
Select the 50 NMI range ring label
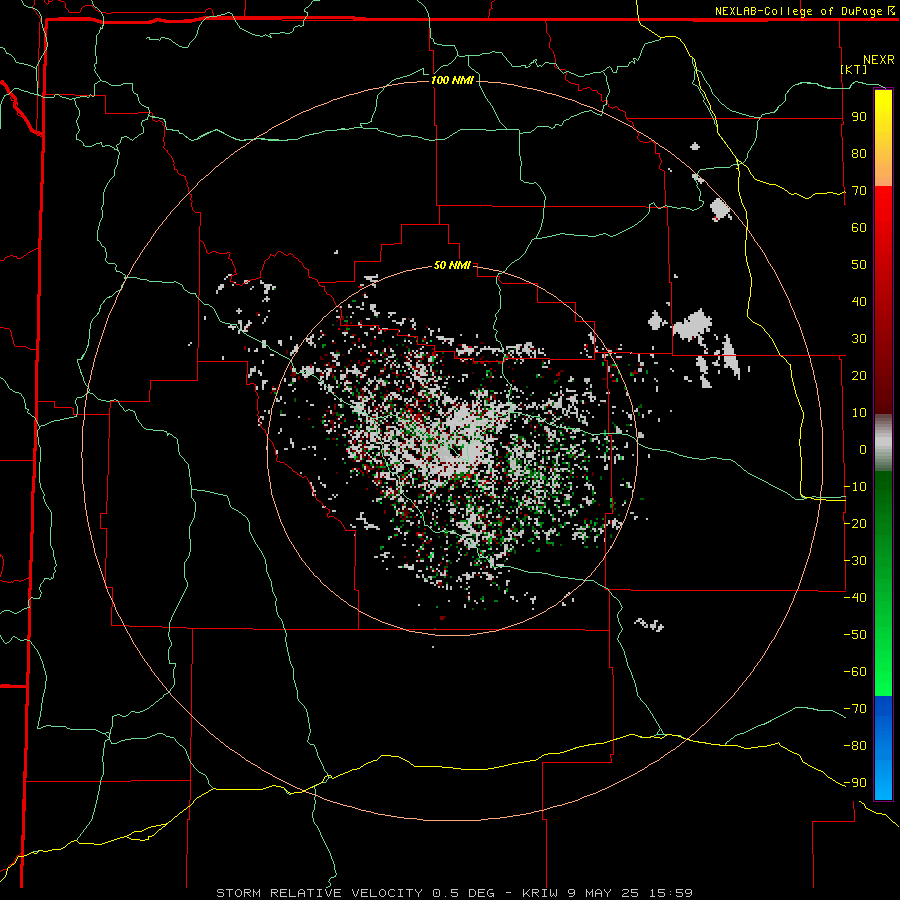tap(452, 265)
